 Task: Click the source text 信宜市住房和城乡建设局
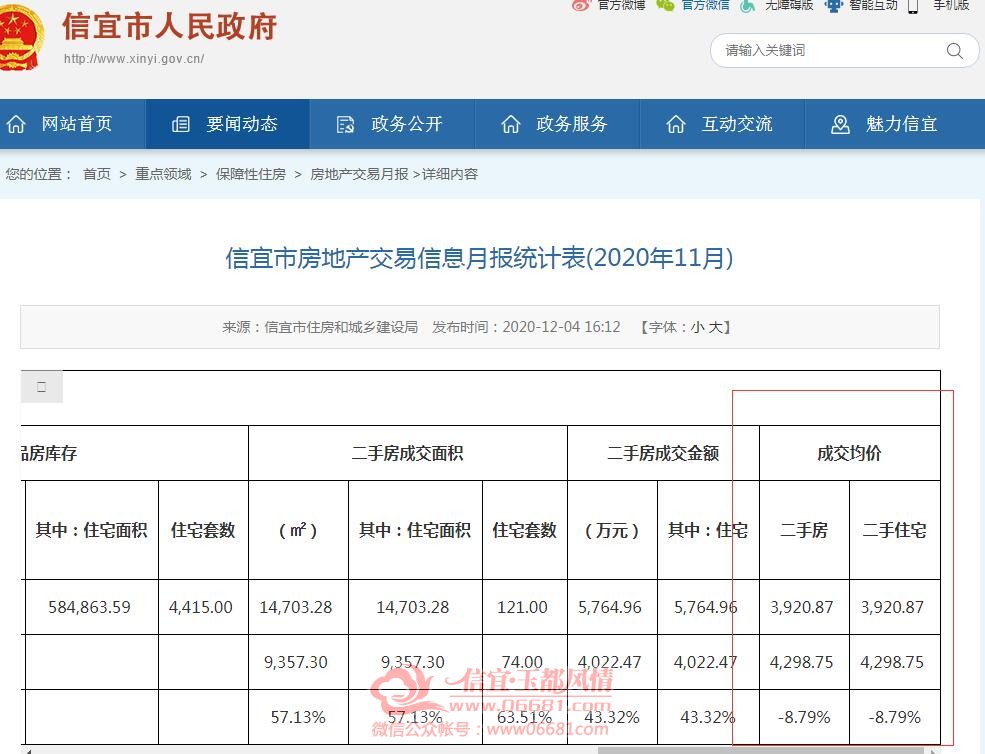click(x=341, y=327)
